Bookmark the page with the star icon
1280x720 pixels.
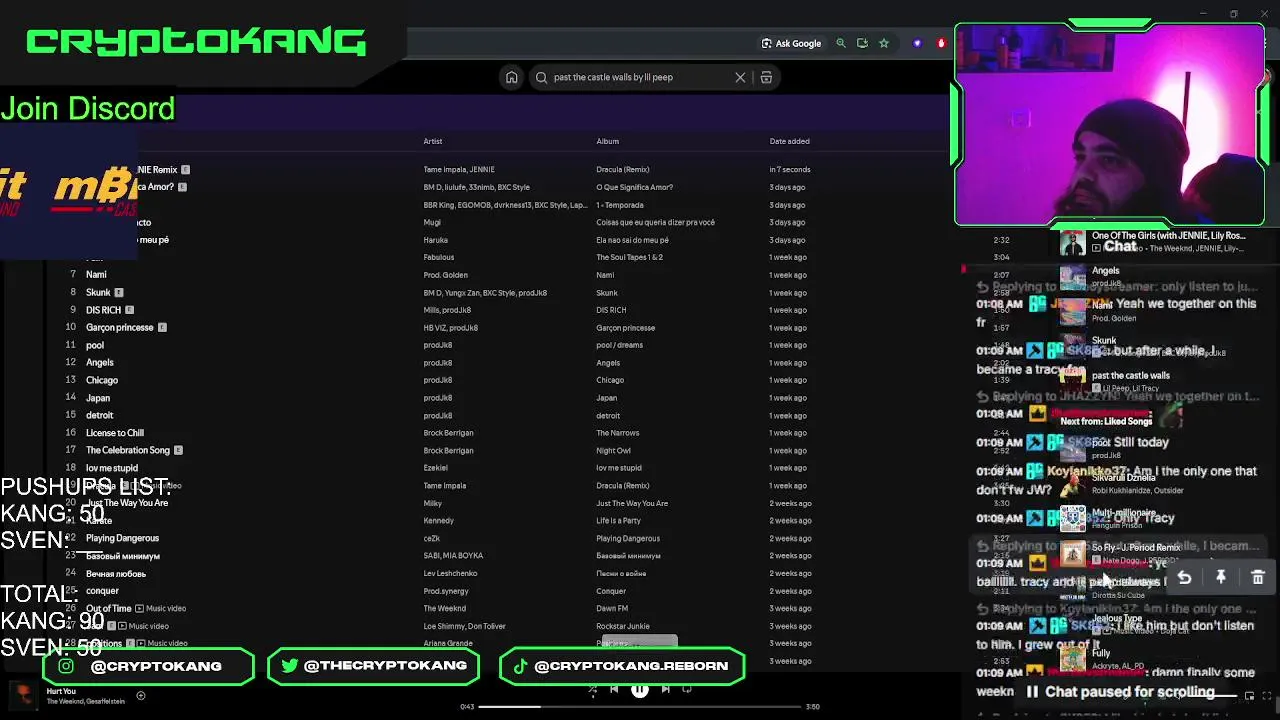pyautogui.click(x=884, y=43)
